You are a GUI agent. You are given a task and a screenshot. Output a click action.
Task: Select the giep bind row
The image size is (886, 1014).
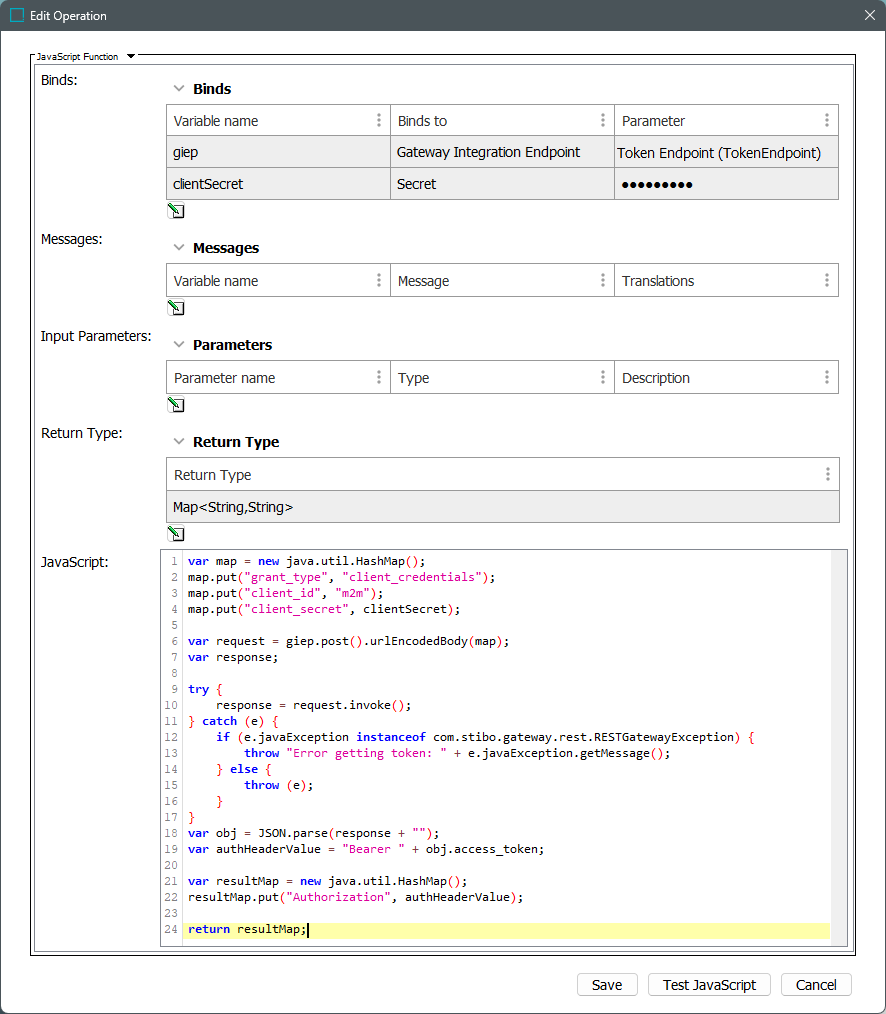click(277, 152)
